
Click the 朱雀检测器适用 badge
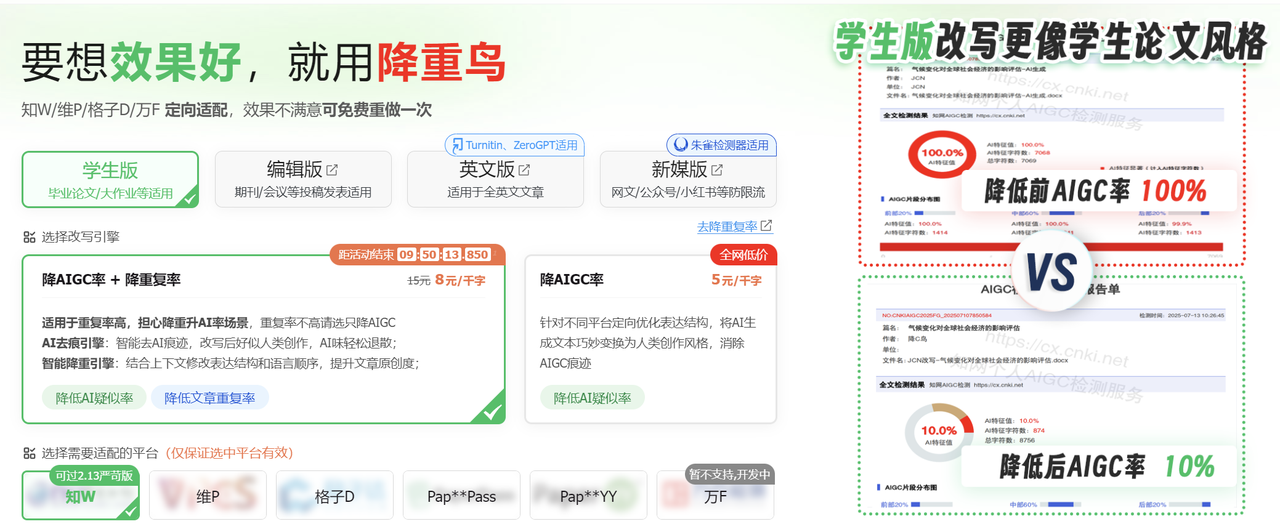coord(721,145)
